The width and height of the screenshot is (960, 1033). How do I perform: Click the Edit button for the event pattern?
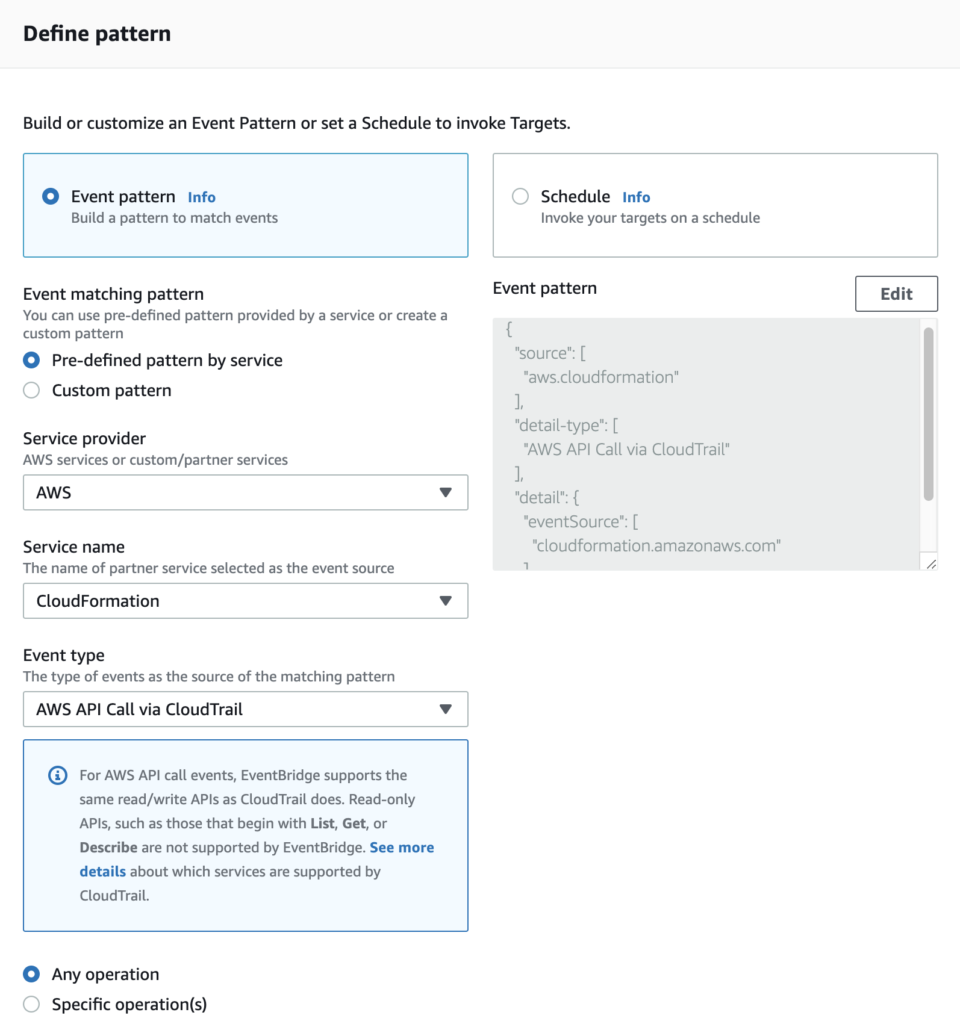click(895, 293)
